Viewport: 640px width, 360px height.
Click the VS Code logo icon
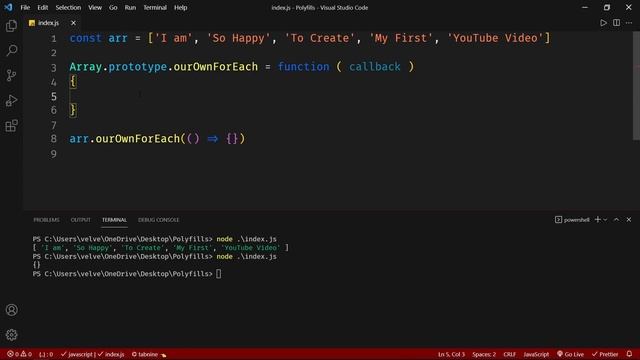tap(8, 7)
